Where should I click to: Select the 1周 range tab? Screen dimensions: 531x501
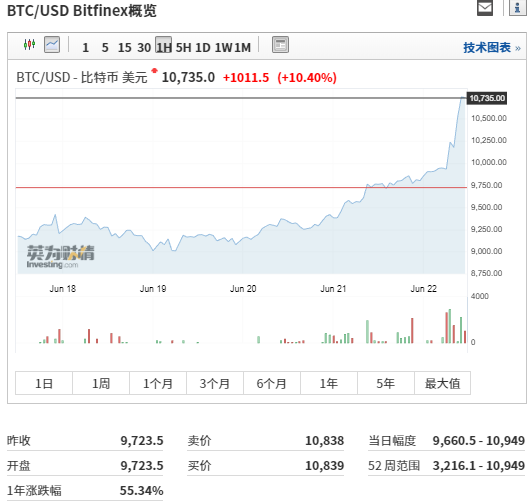tap(101, 383)
